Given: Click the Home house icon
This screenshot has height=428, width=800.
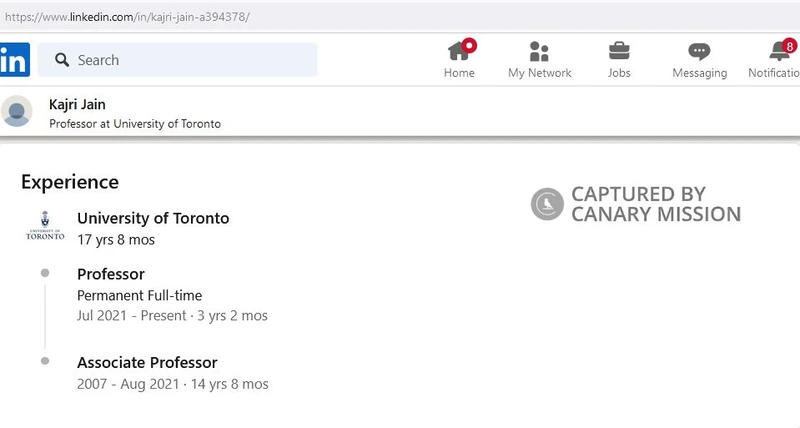Looking at the screenshot, I should pos(459,51).
